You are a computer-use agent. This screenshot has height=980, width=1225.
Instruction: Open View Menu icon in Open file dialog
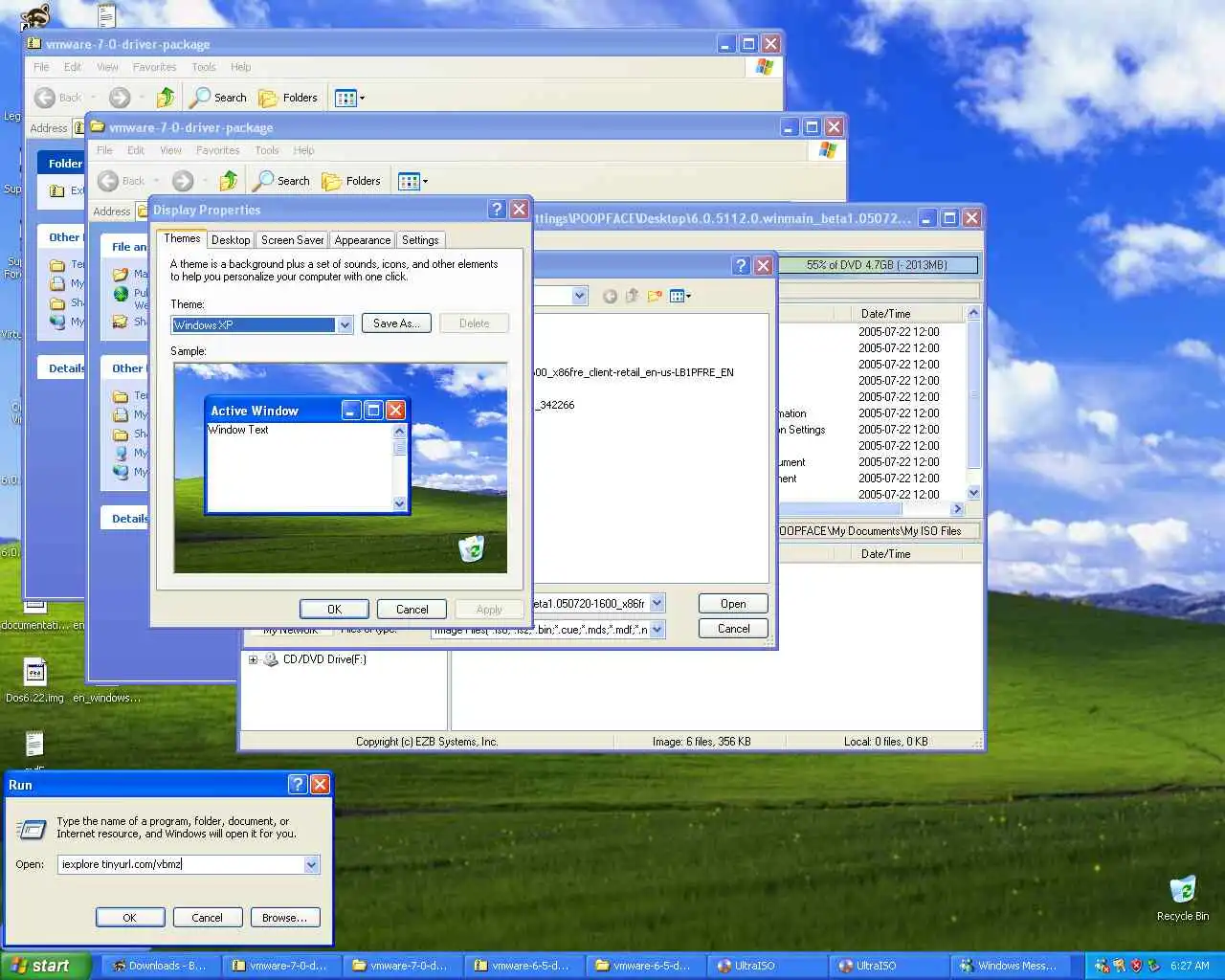click(x=680, y=297)
